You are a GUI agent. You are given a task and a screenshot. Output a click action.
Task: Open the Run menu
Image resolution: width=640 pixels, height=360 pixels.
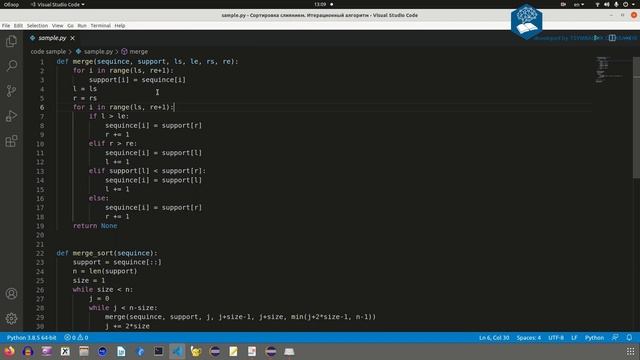[x=82, y=25]
